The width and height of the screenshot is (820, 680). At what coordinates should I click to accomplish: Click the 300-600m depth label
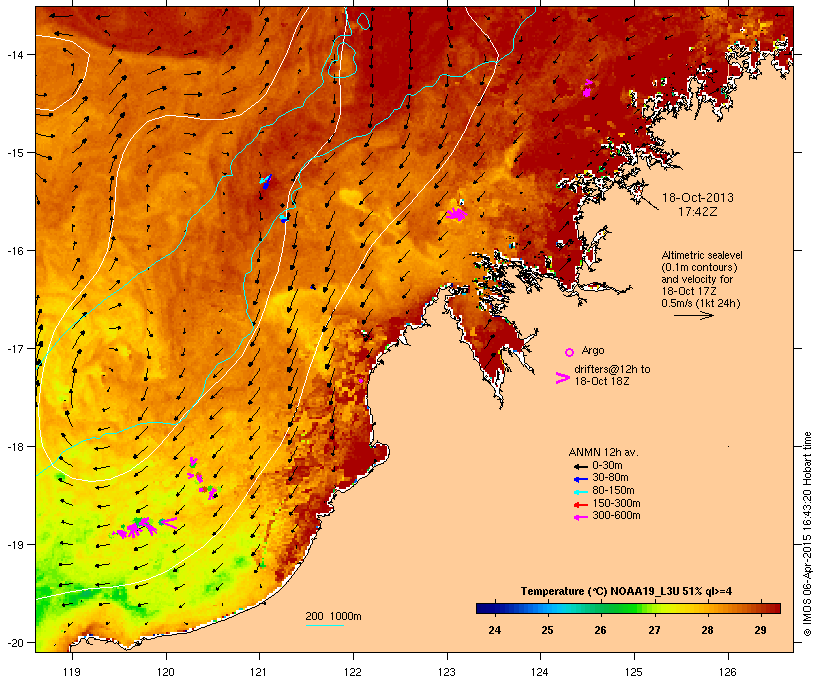[616, 516]
